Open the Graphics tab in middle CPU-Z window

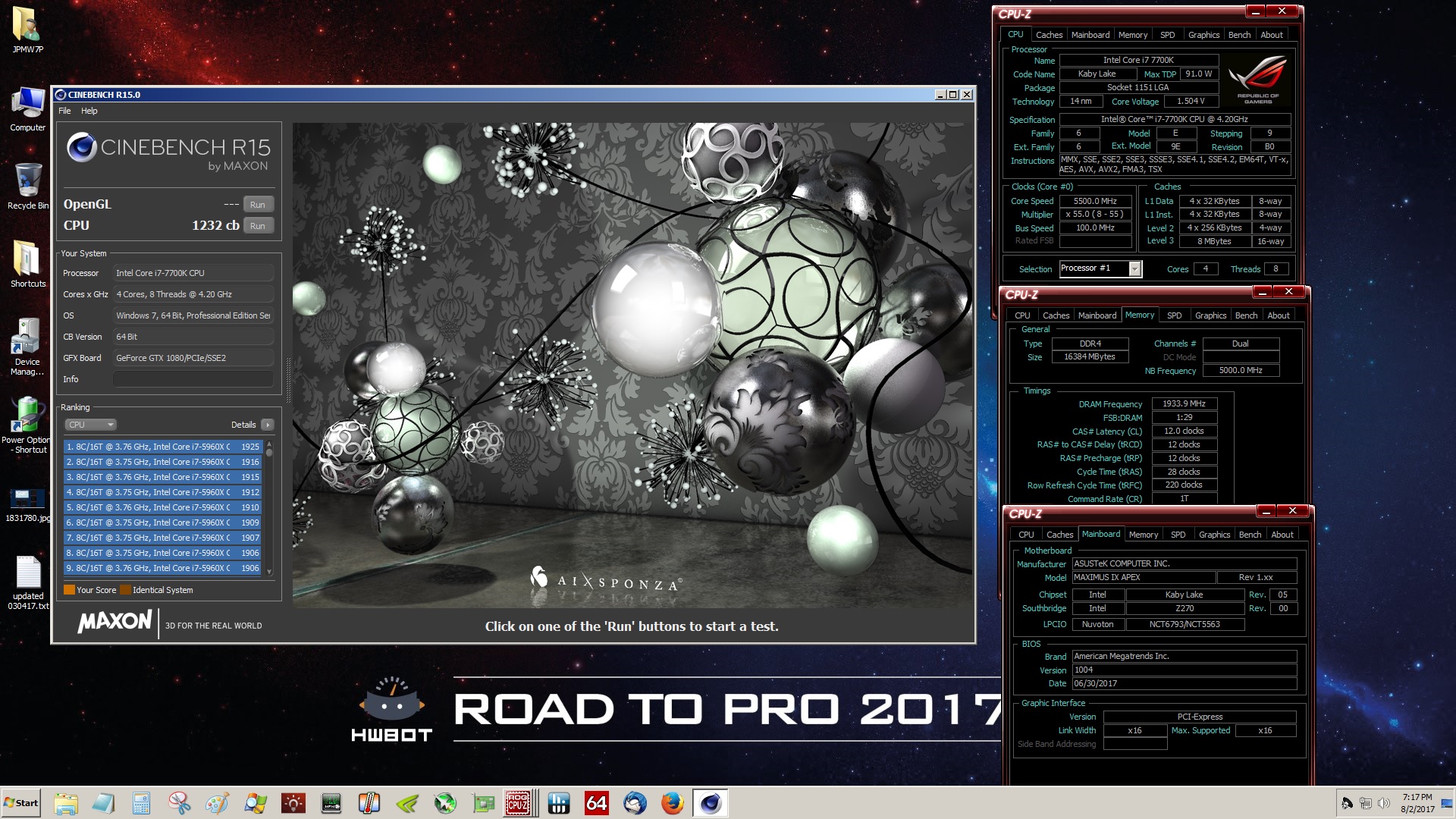click(x=1210, y=315)
